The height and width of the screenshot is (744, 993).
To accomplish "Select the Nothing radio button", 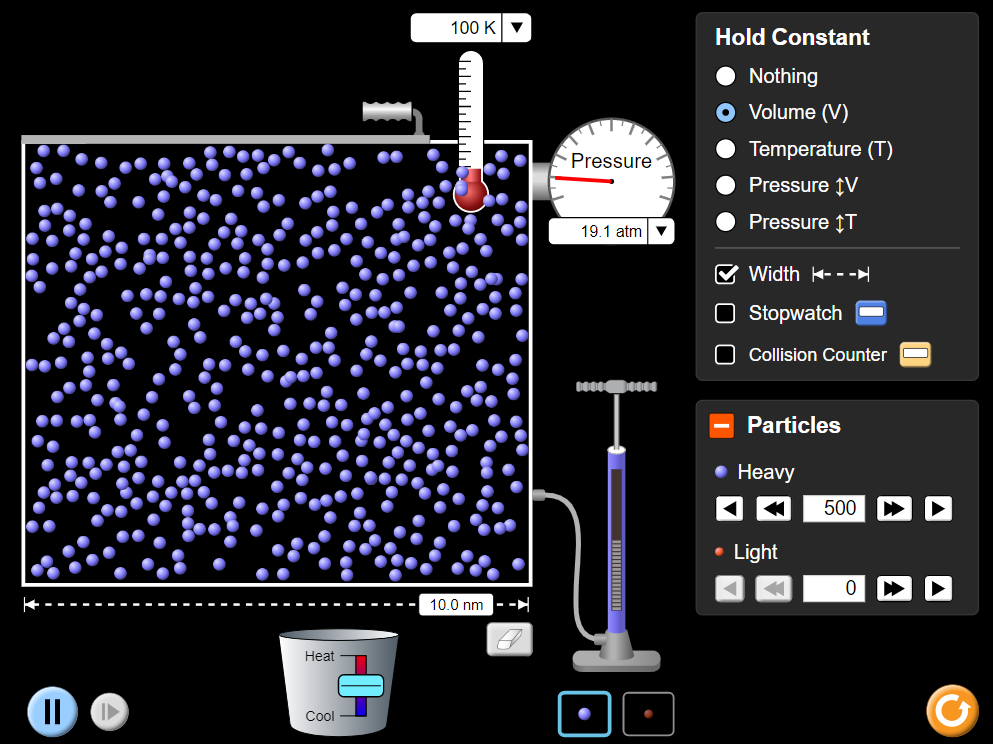I will pos(726,76).
